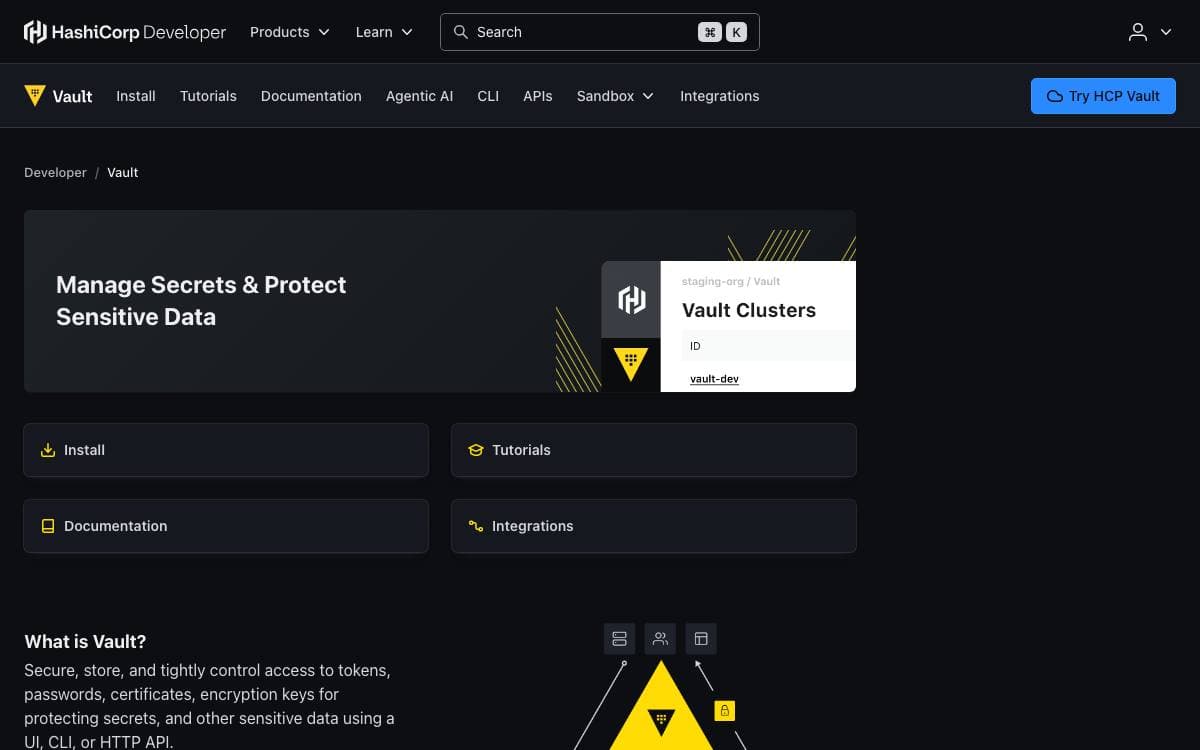This screenshot has width=1200, height=750.
Task: Go to Developer breadcrumb link
Action: (55, 172)
